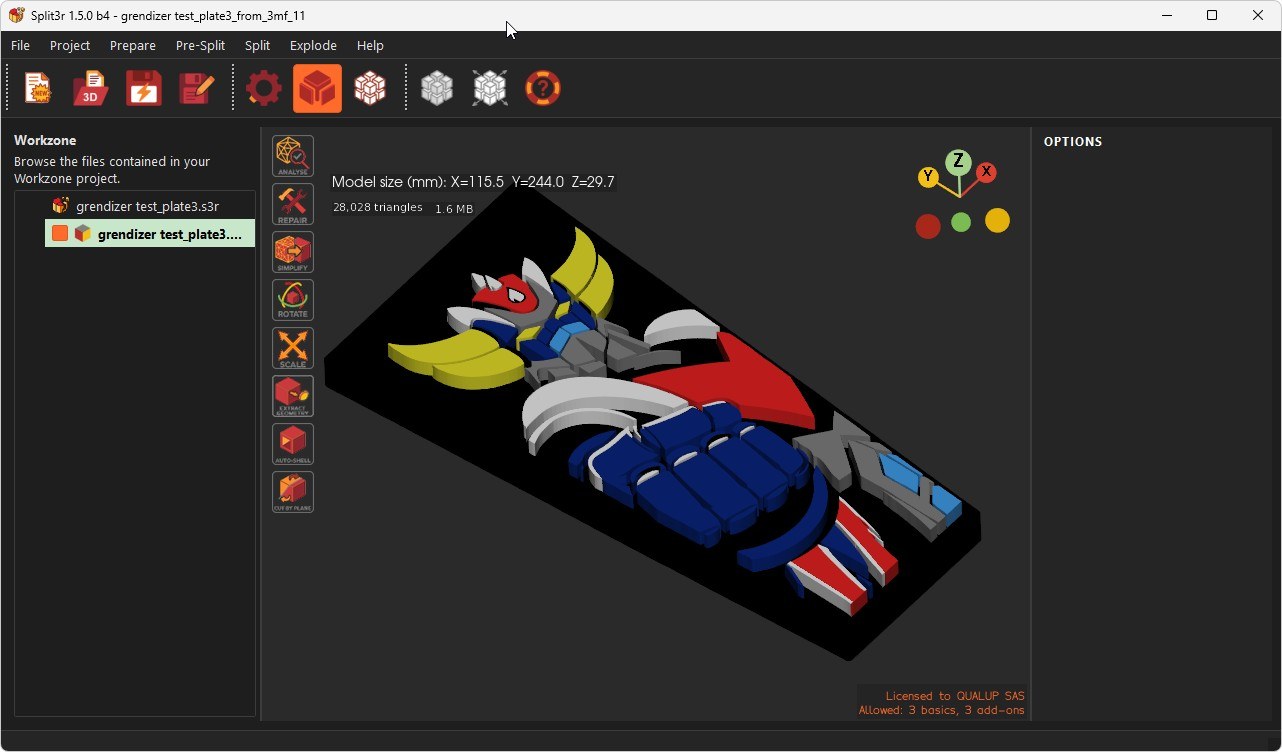1282x752 pixels.
Task: Click the 1.6 MB file size label
Action: coord(454,209)
